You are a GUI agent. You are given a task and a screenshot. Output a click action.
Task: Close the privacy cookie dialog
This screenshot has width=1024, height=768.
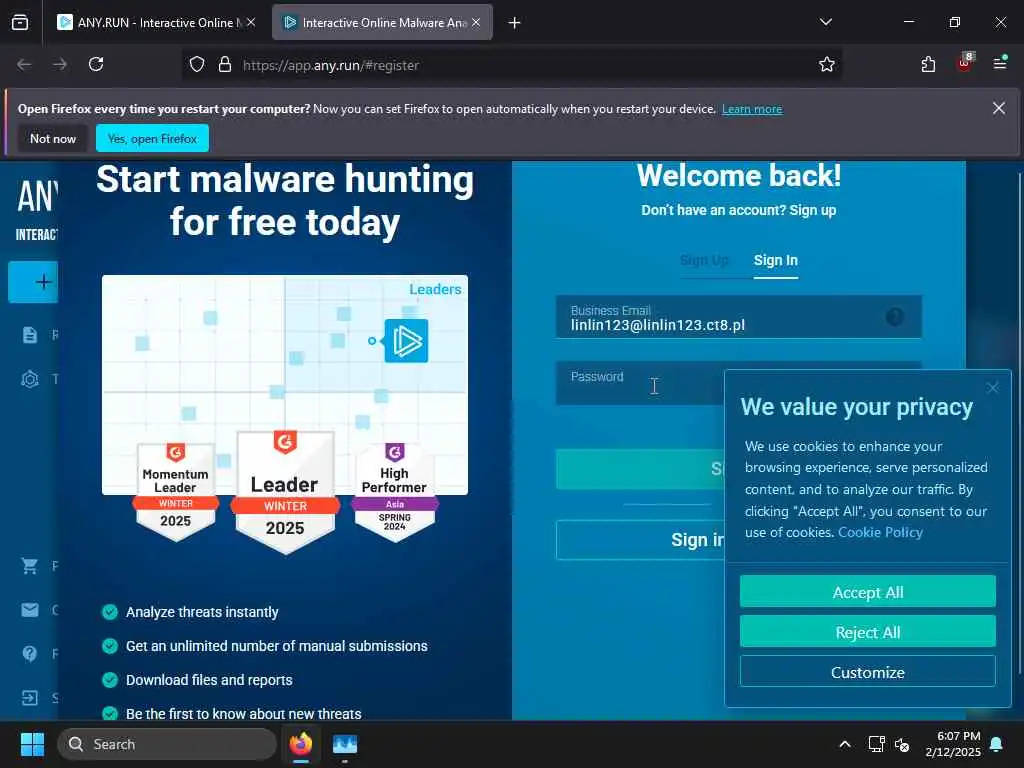tap(993, 388)
